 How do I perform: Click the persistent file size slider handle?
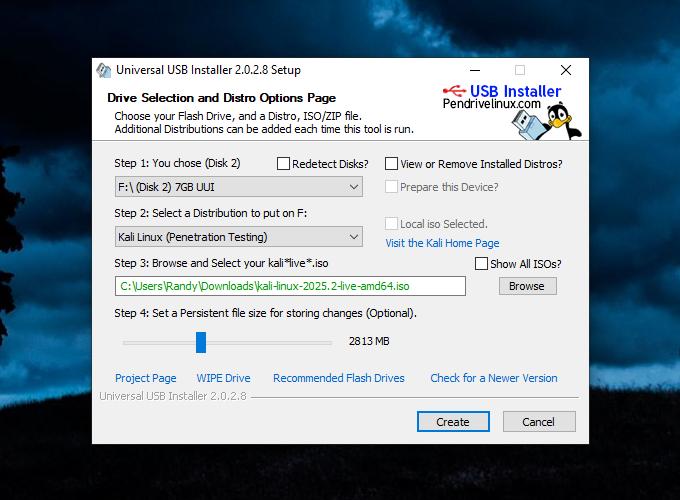[x=201, y=342]
